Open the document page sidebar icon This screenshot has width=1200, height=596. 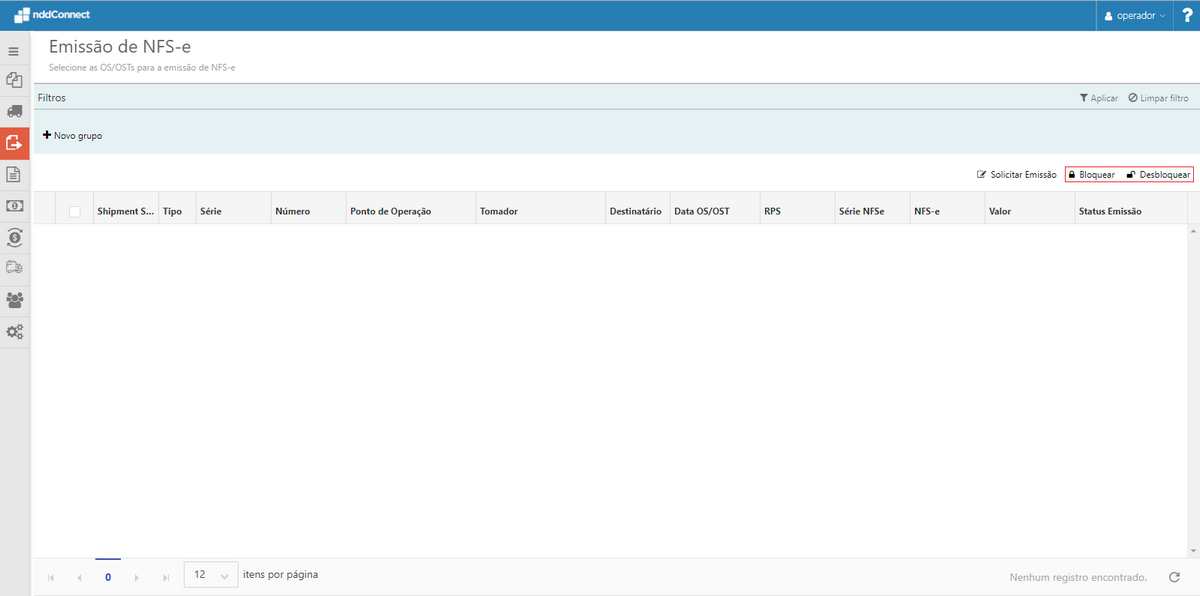(14, 174)
